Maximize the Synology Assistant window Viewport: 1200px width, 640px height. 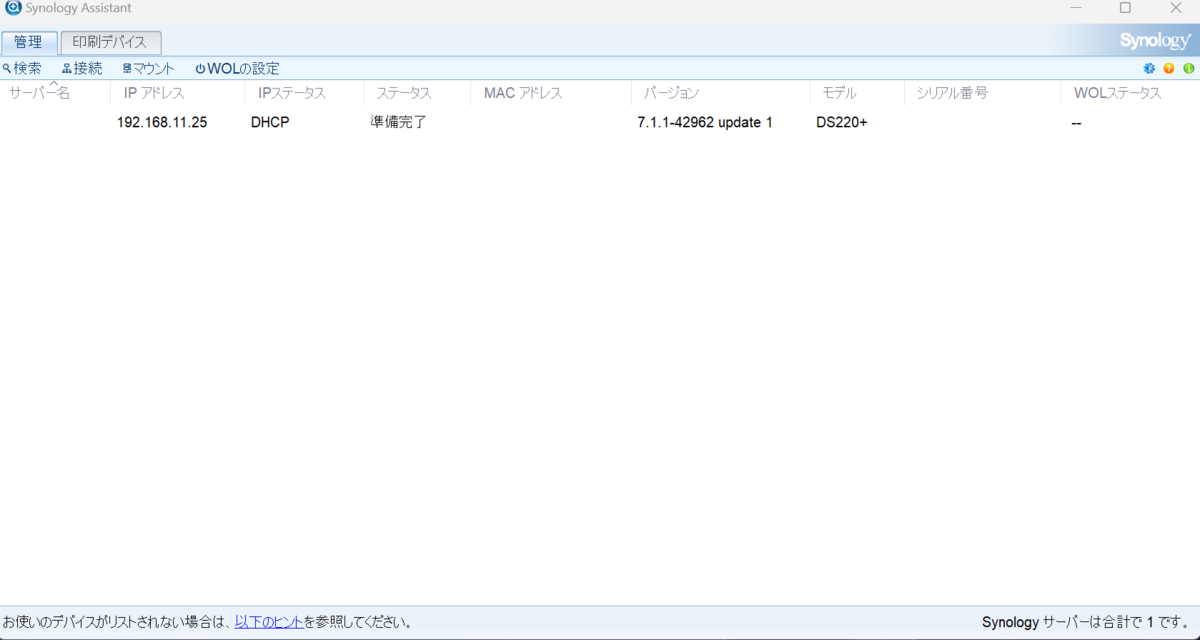coord(1125,8)
